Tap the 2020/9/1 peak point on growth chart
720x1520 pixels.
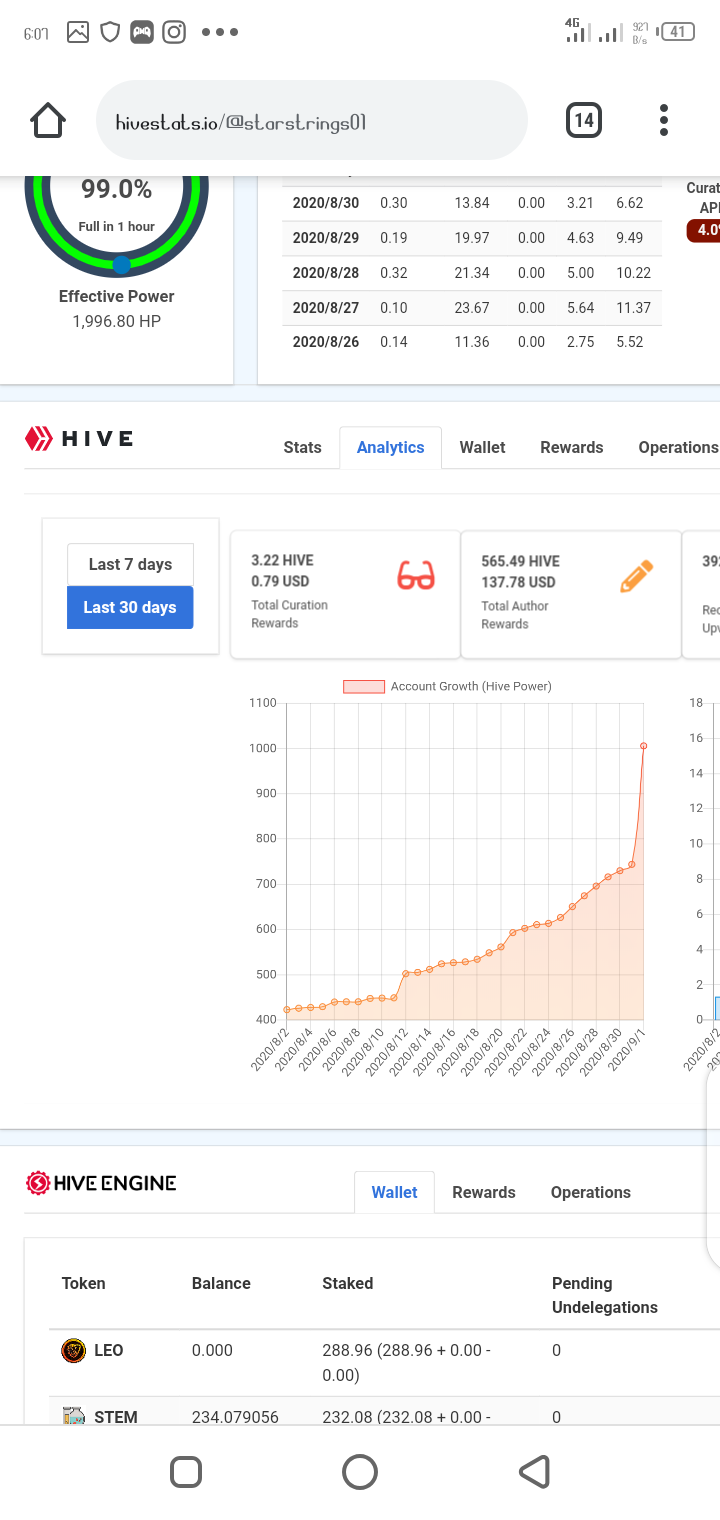point(643,746)
